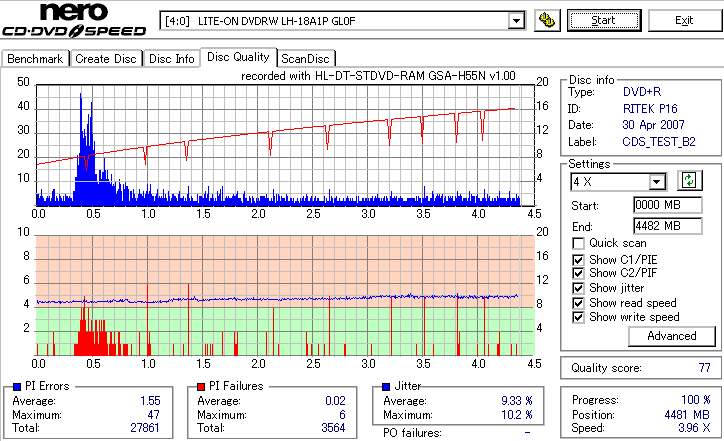Screen dimensions: 724x441
Task: Click the End position MB field
Action: 668,226
